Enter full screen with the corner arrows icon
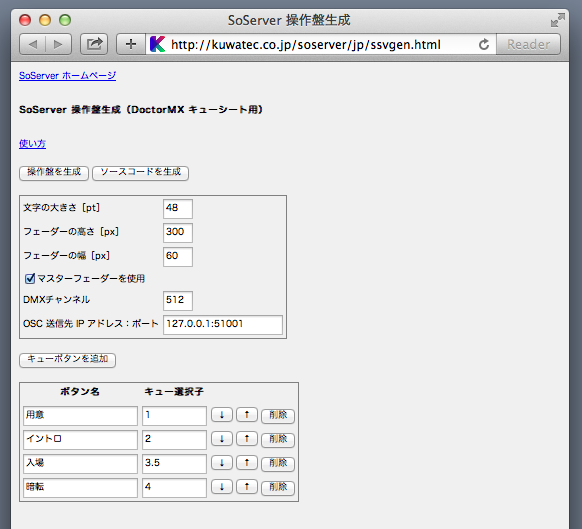The width and height of the screenshot is (582, 529). pyautogui.click(x=558, y=20)
